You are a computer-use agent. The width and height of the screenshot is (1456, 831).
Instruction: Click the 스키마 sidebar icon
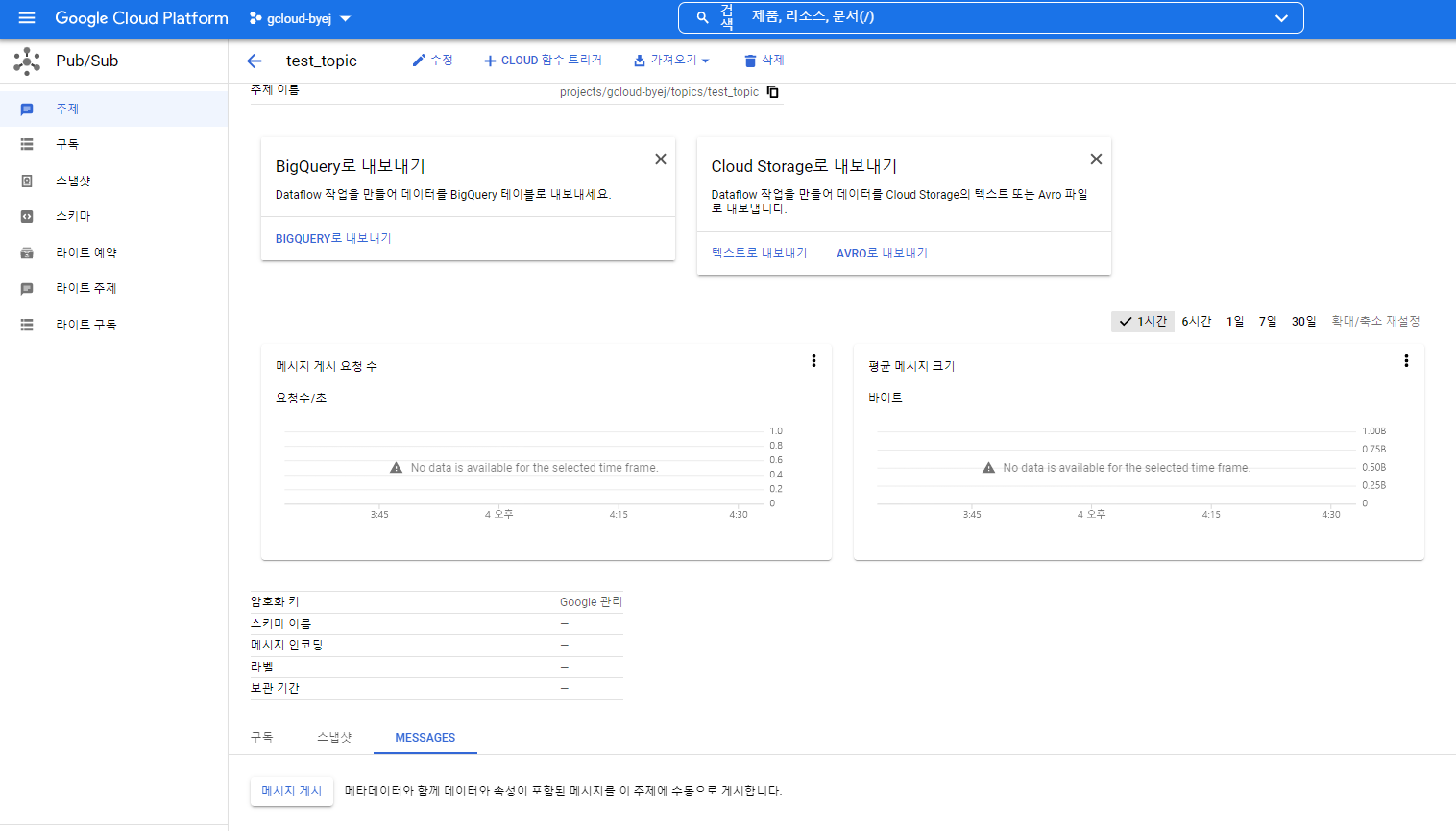click(x=27, y=216)
